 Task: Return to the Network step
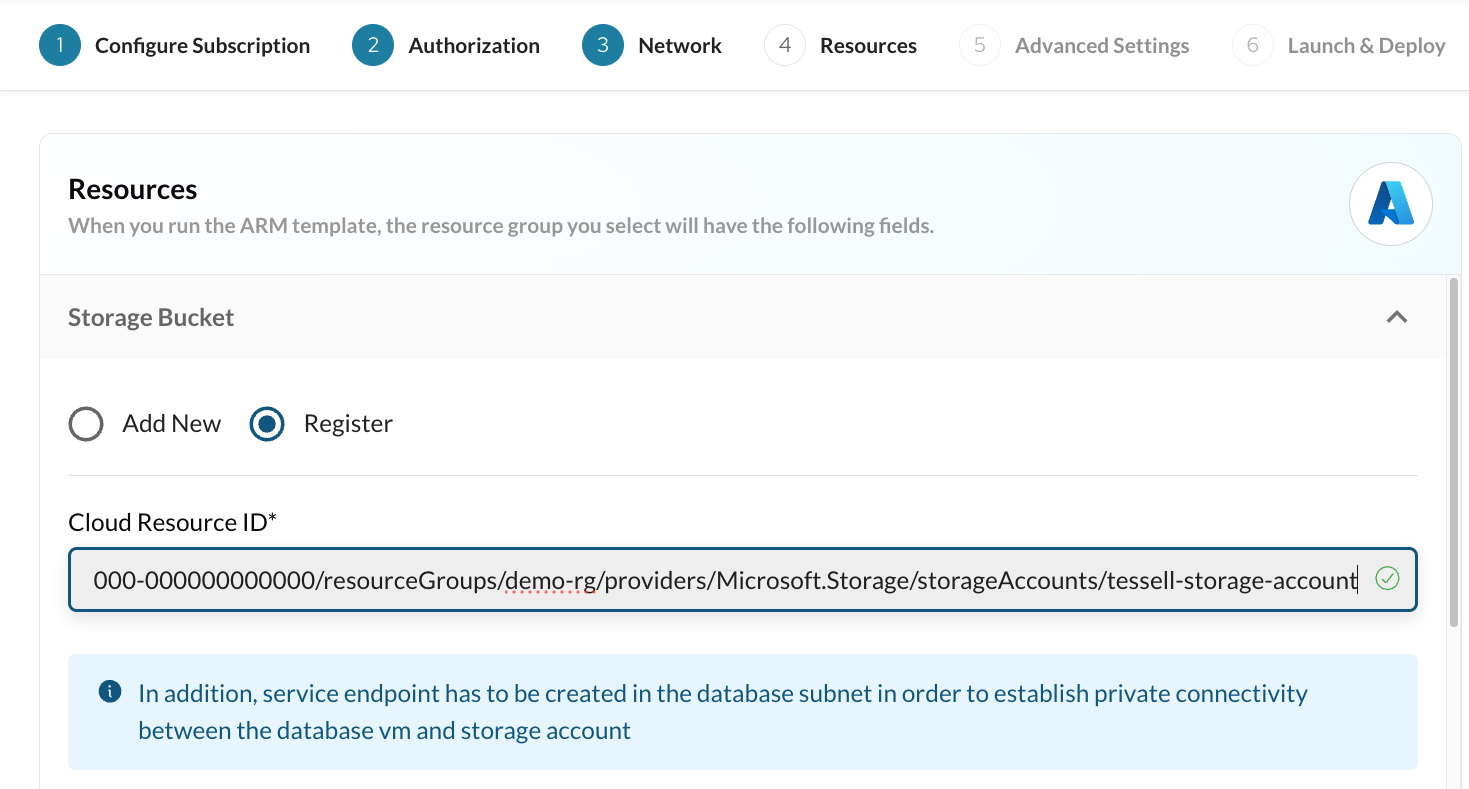pos(680,46)
